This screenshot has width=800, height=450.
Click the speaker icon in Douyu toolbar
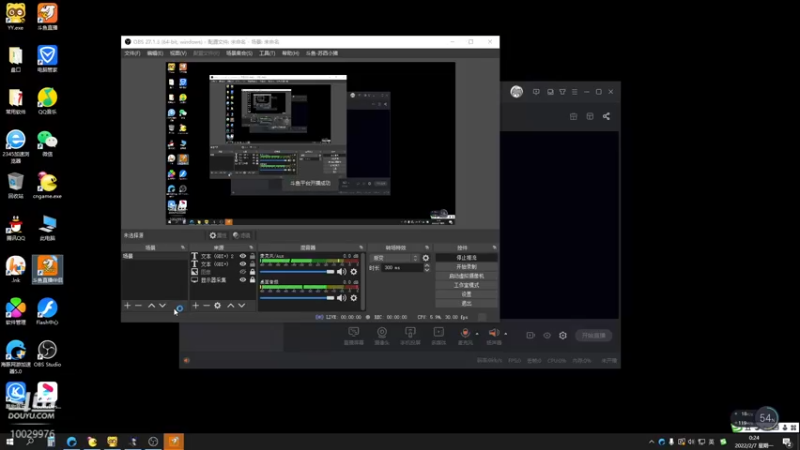click(x=493, y=335)
